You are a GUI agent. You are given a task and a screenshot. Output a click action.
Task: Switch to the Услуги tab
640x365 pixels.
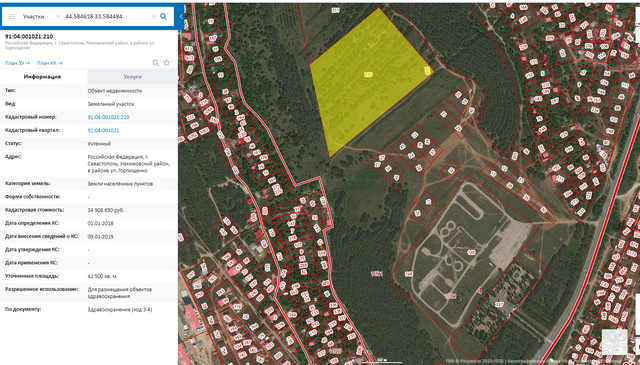coord(132,76)
